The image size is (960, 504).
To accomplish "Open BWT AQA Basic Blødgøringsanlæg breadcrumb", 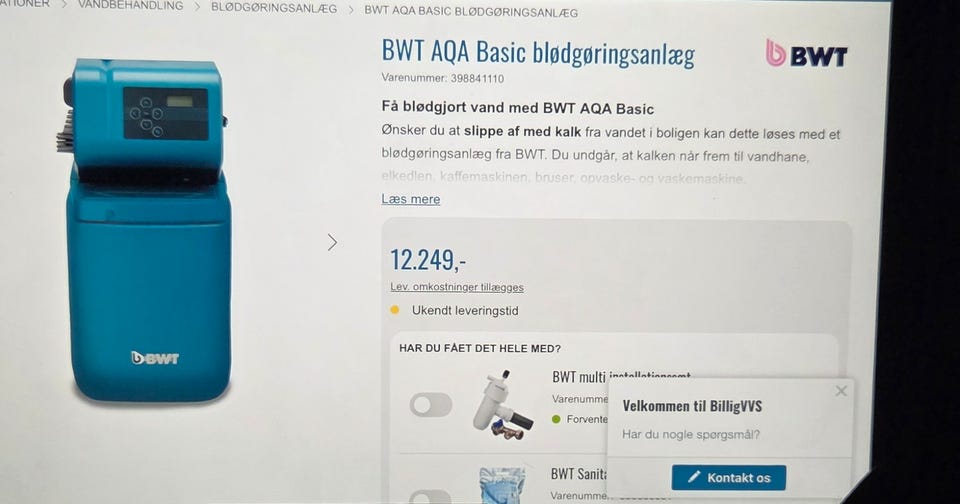I will tap(471, 12).
